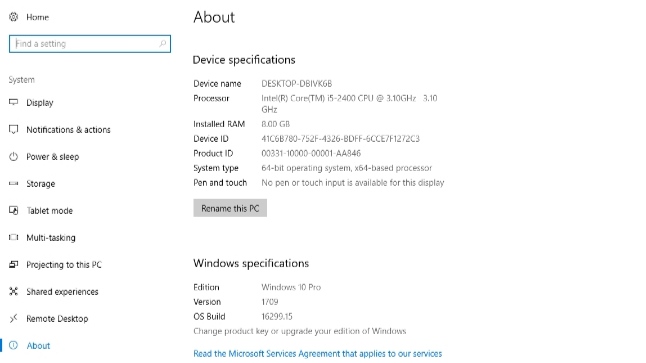Screen dimensions: 646x363
Task: Open Change product key or upgrade link
Action: pos(300,331)
